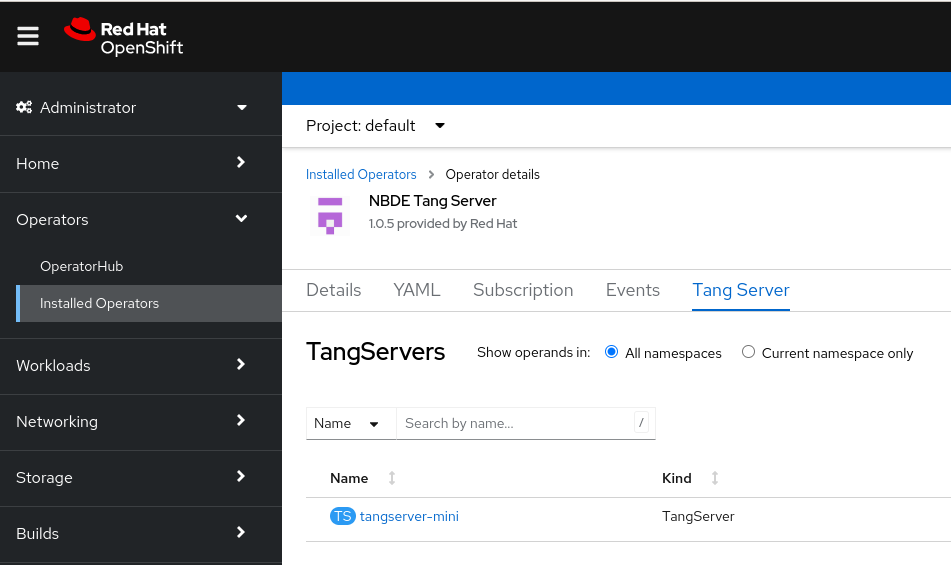Select Current namespace only radio button
This screenshot has height=565, width=951.
coord(748,352)
